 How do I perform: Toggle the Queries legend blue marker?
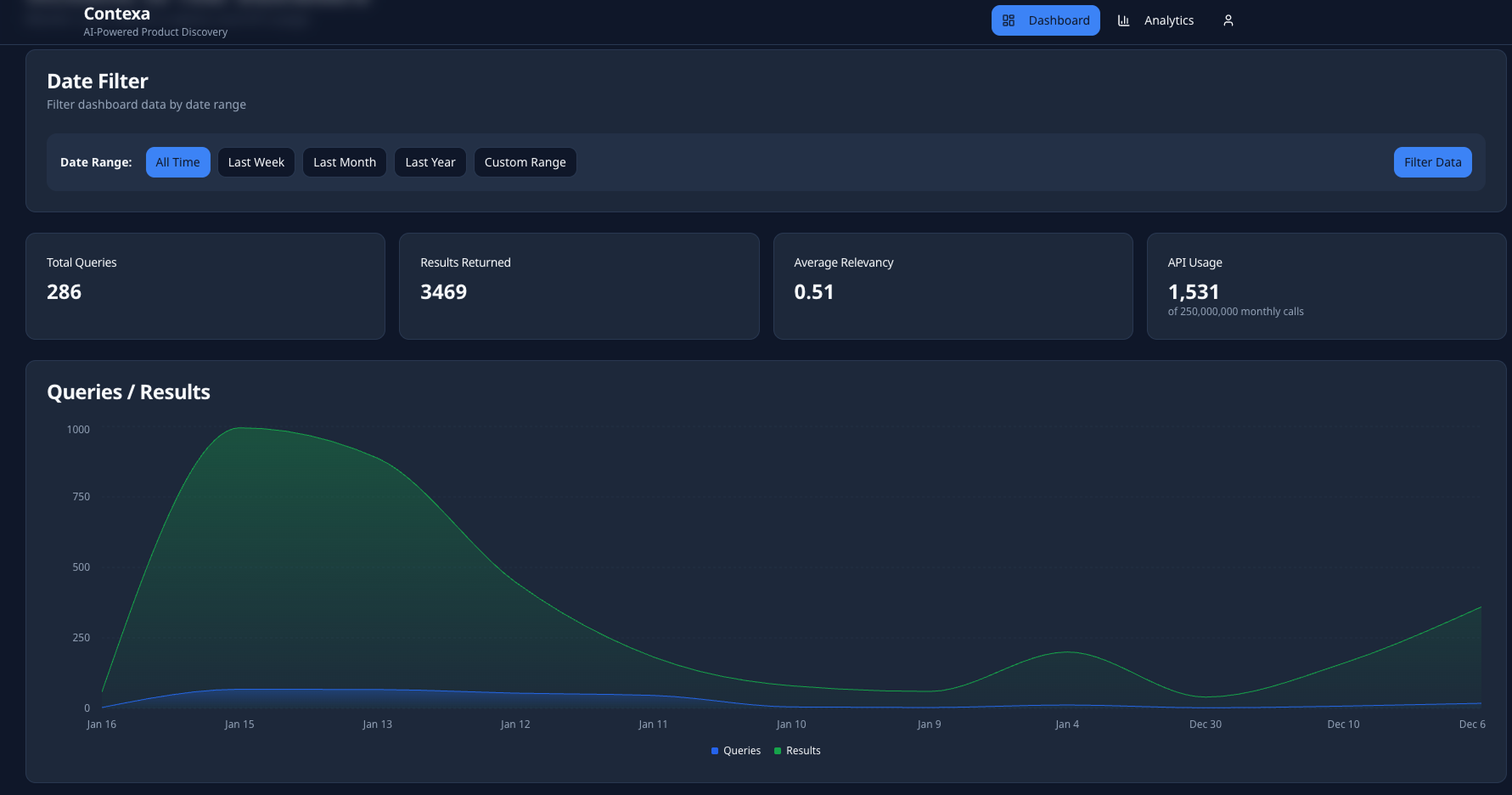(x=715, y=751)
